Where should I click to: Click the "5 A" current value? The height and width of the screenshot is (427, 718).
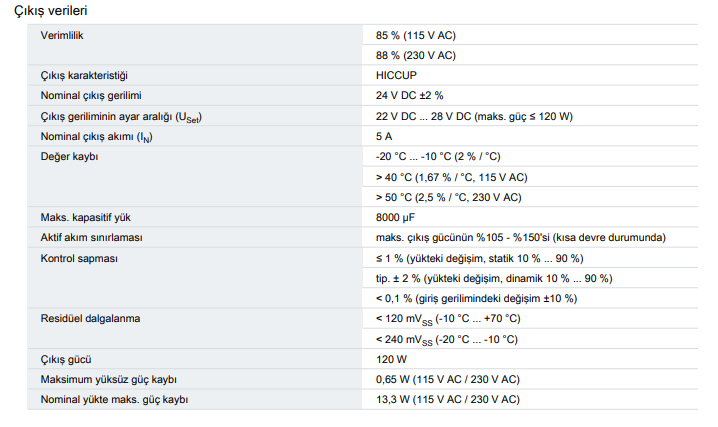pos(384,136)
